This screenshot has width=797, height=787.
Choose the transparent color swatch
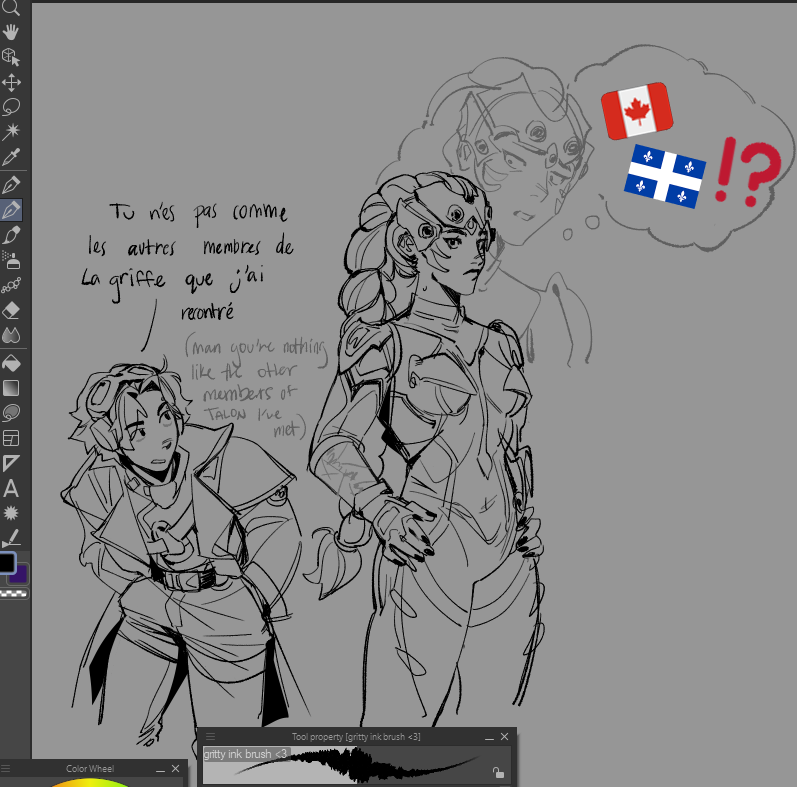click(x=14, y=593)
